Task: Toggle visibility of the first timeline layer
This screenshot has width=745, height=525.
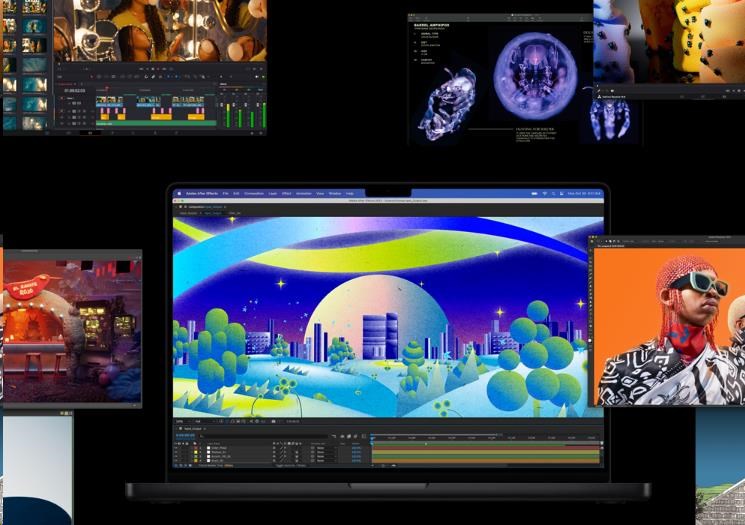Action: click(176, 448)
